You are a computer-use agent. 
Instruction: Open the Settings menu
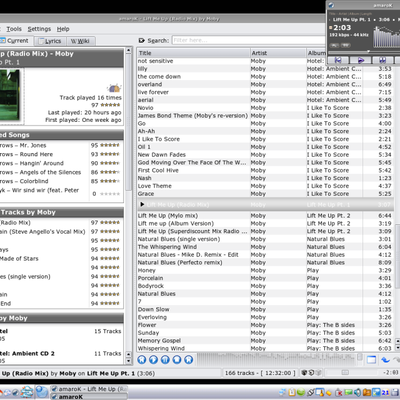[39, 29]
